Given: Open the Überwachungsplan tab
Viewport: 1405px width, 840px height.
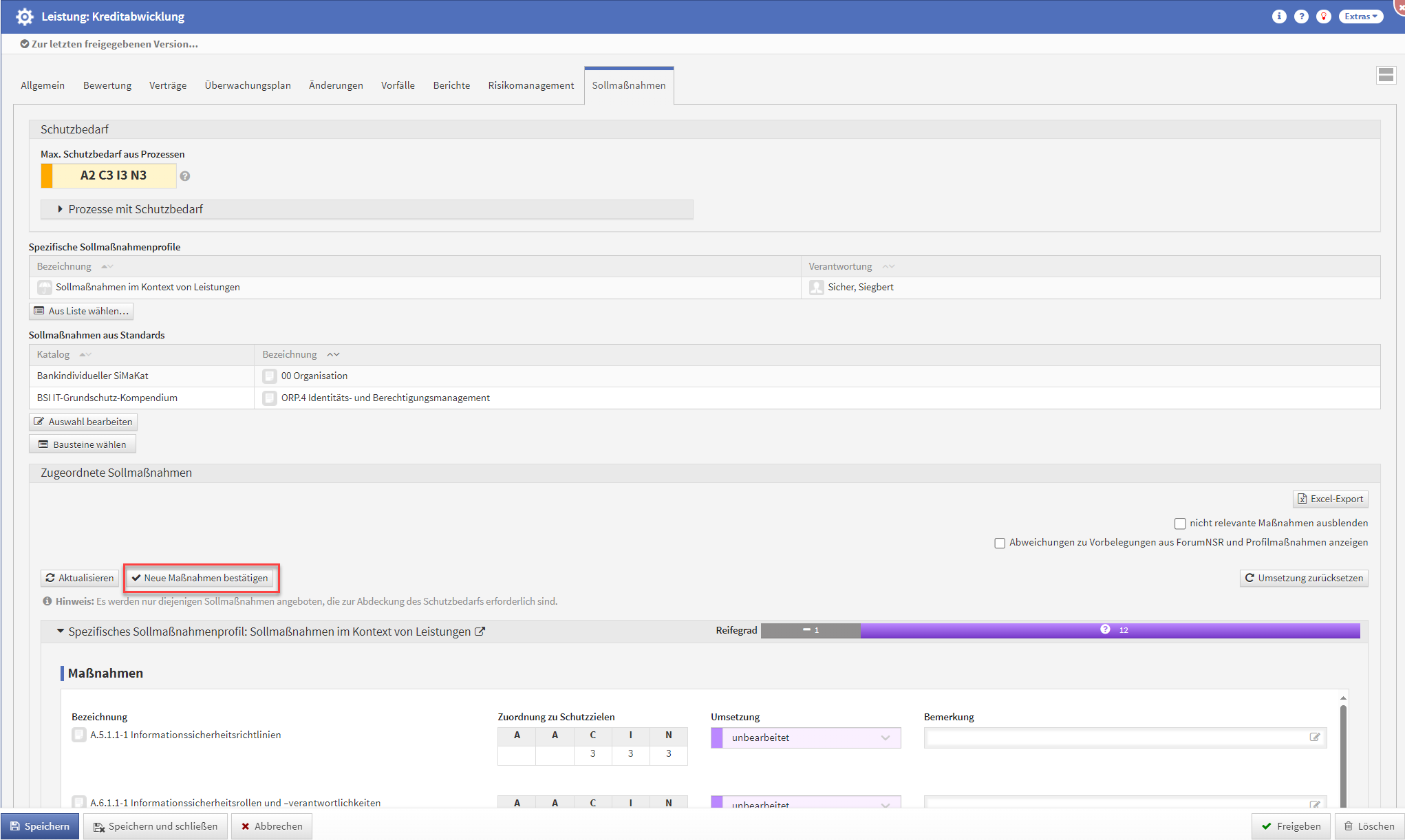Looking at the screenshot, I should coord(248,85).
